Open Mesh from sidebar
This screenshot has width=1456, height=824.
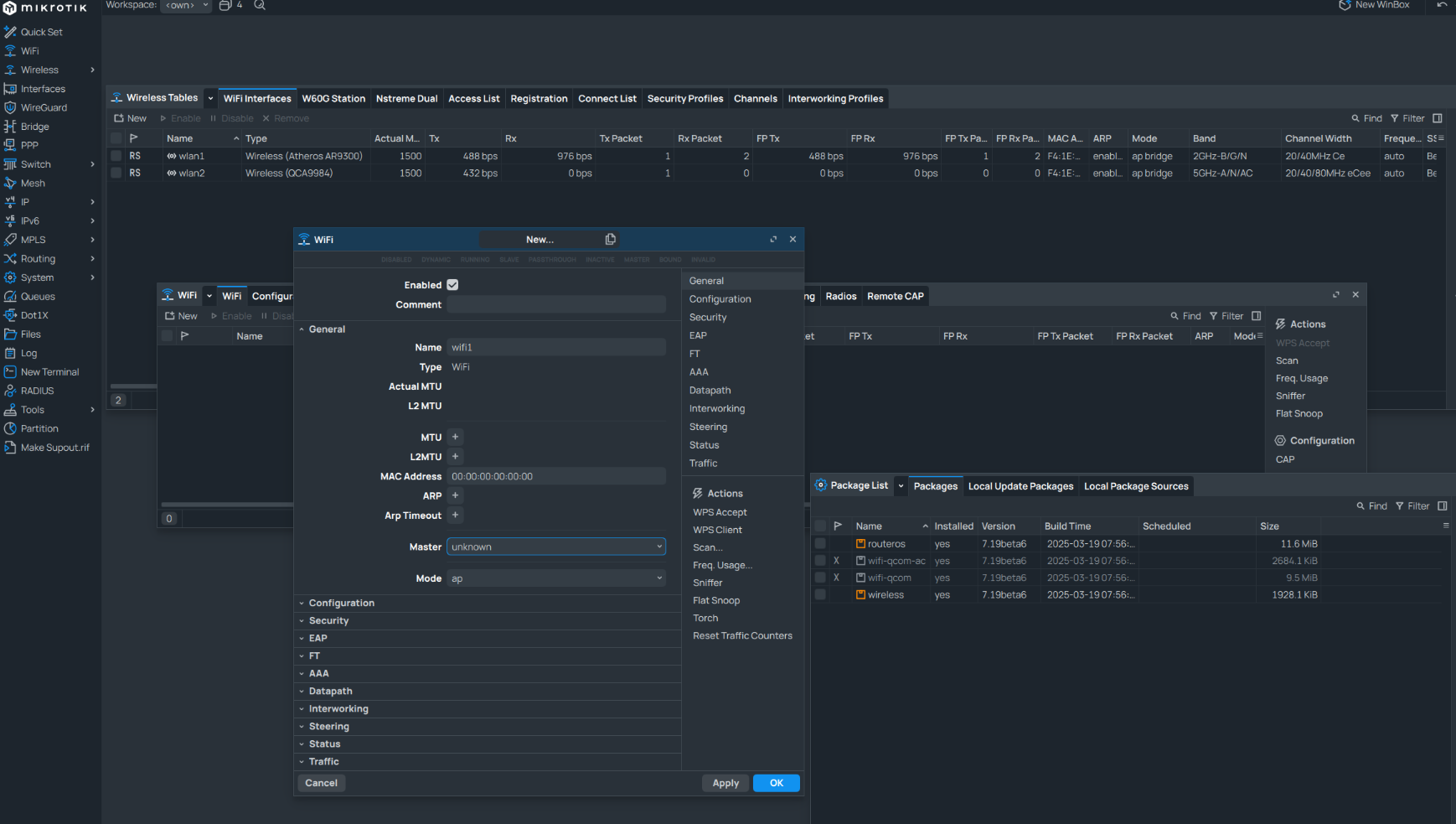tap(33, 183)
